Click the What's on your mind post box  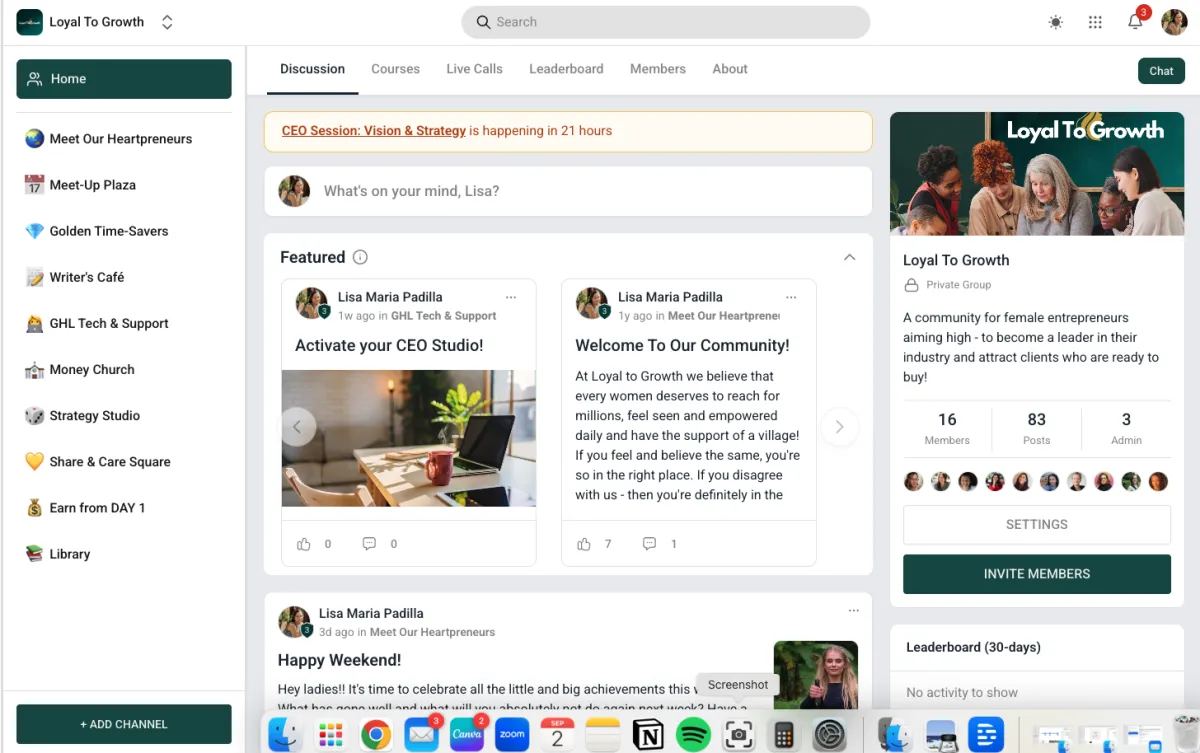pos(568,191)
